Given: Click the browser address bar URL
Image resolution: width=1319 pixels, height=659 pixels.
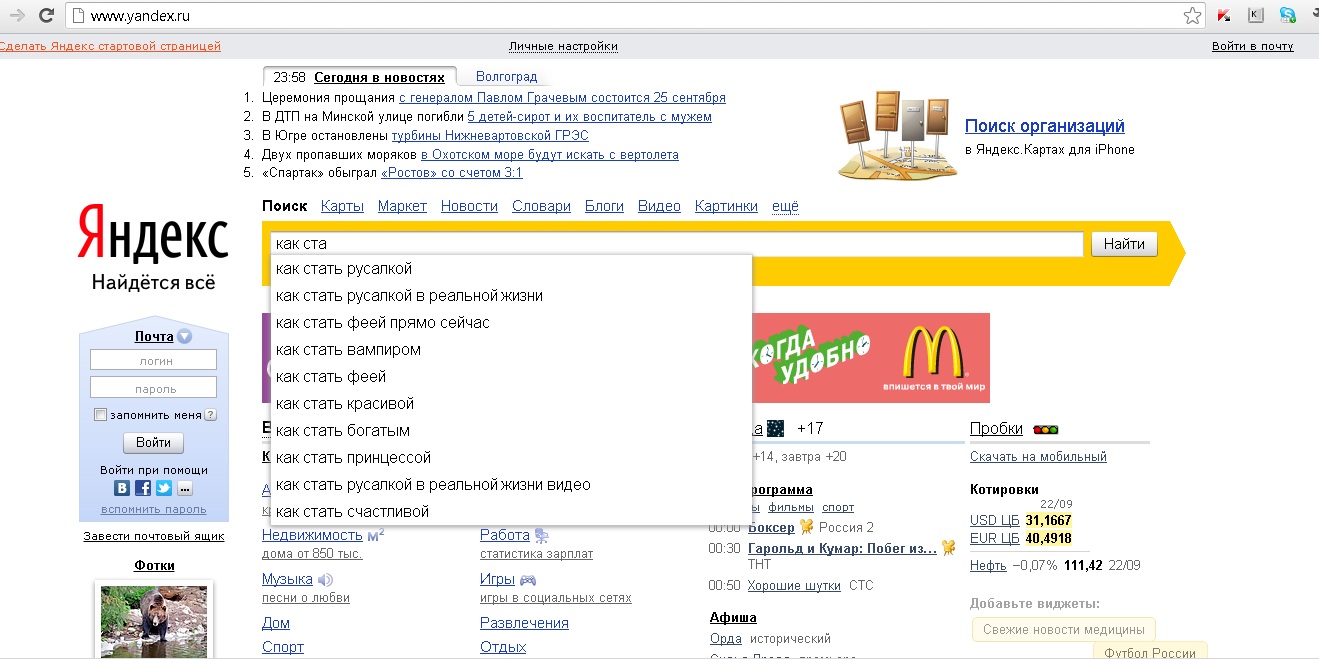Looking at the screenshot, I should (140, 16).
